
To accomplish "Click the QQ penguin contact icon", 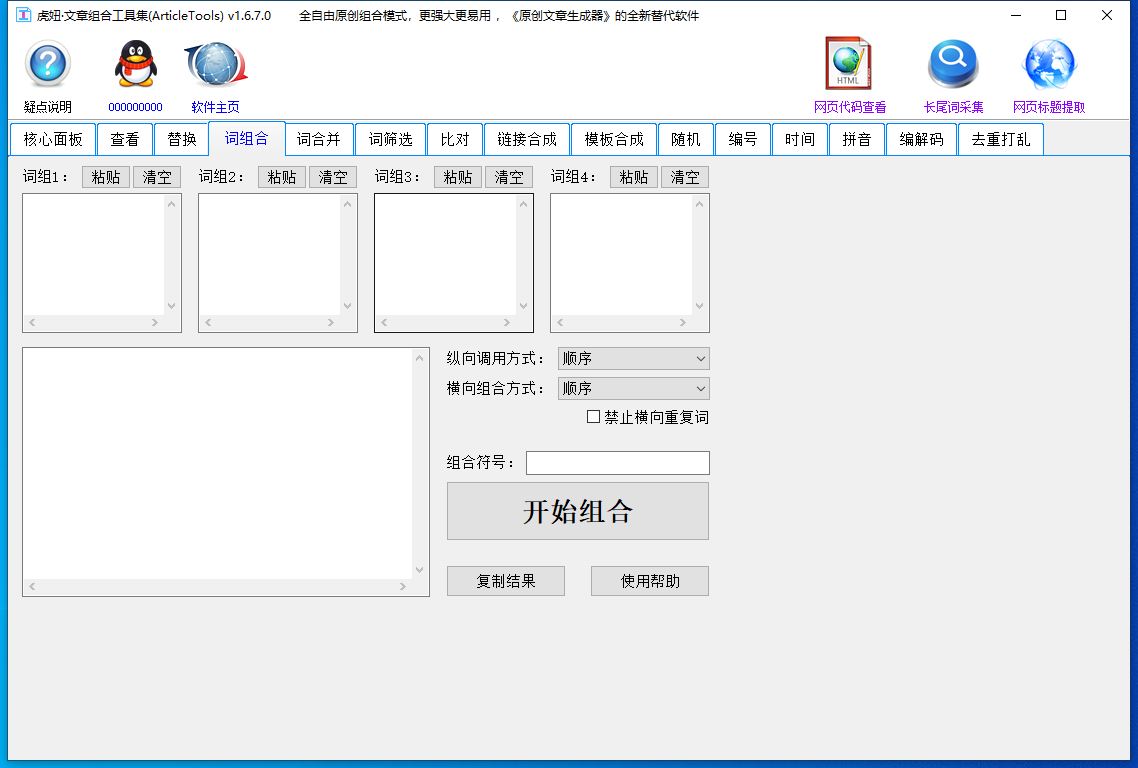I will 136,64.
